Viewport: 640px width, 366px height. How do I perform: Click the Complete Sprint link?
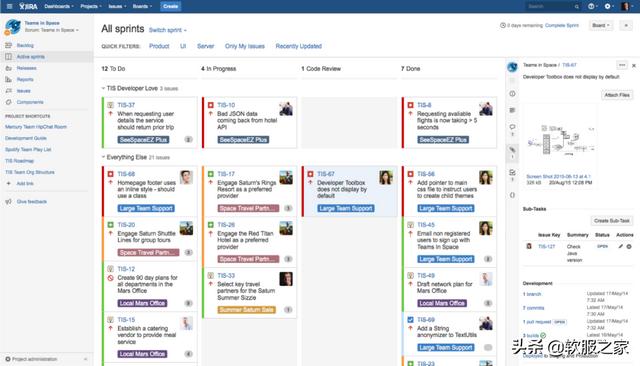pos(562,25)
